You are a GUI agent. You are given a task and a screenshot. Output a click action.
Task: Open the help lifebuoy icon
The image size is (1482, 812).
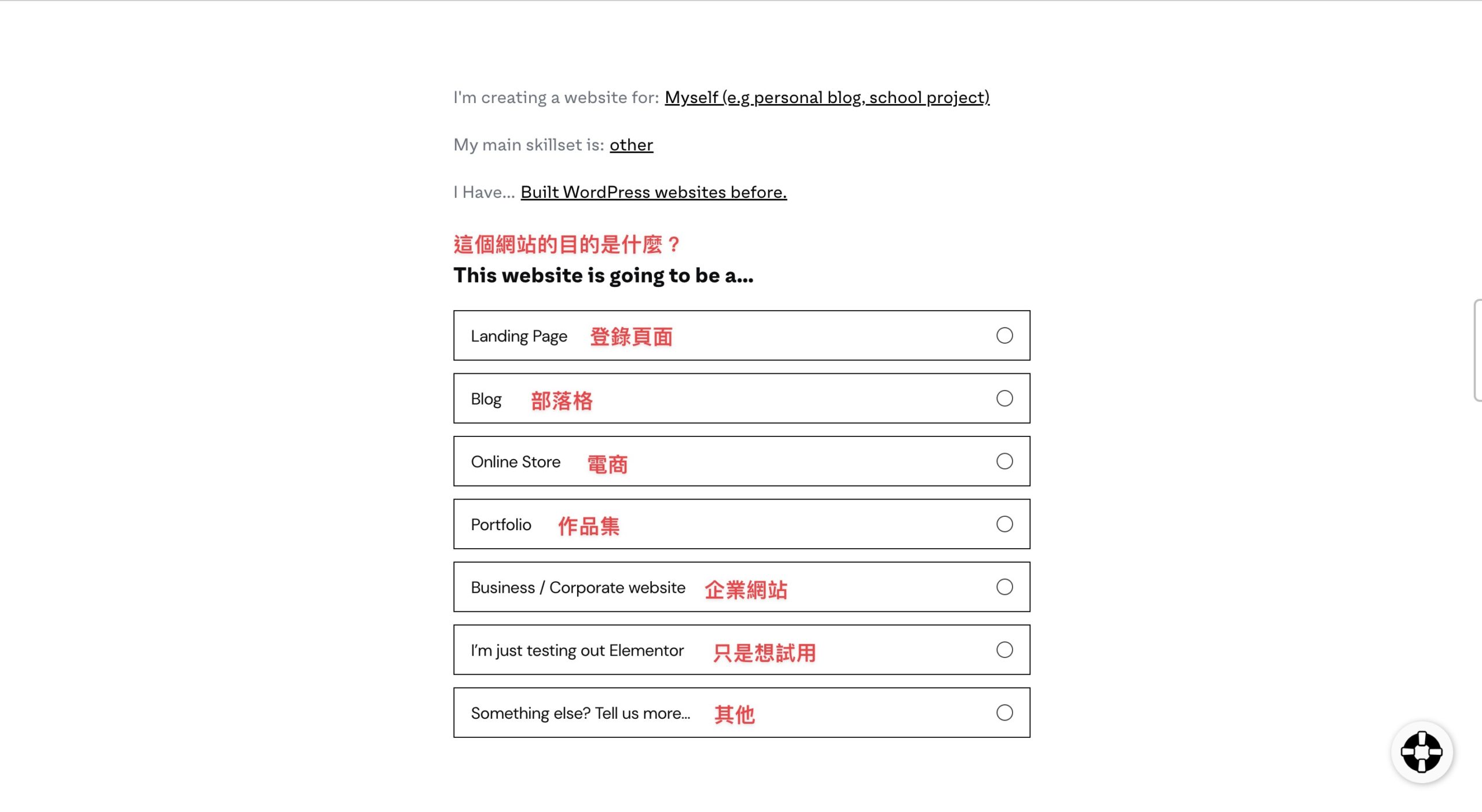tap(1421, 751)
